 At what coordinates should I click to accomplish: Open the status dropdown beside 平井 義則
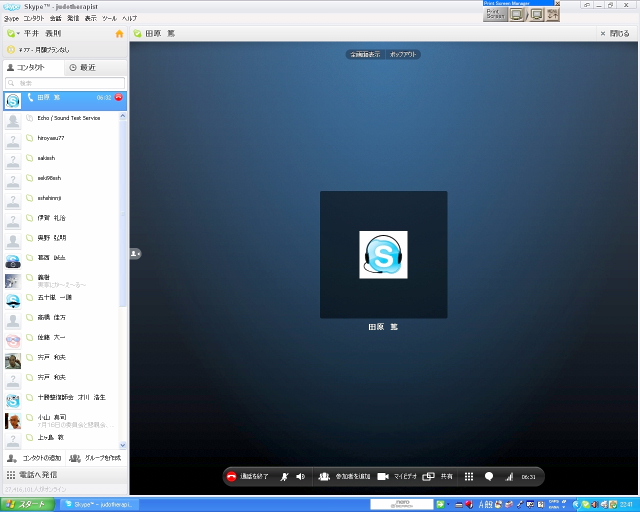coord(12,33)
